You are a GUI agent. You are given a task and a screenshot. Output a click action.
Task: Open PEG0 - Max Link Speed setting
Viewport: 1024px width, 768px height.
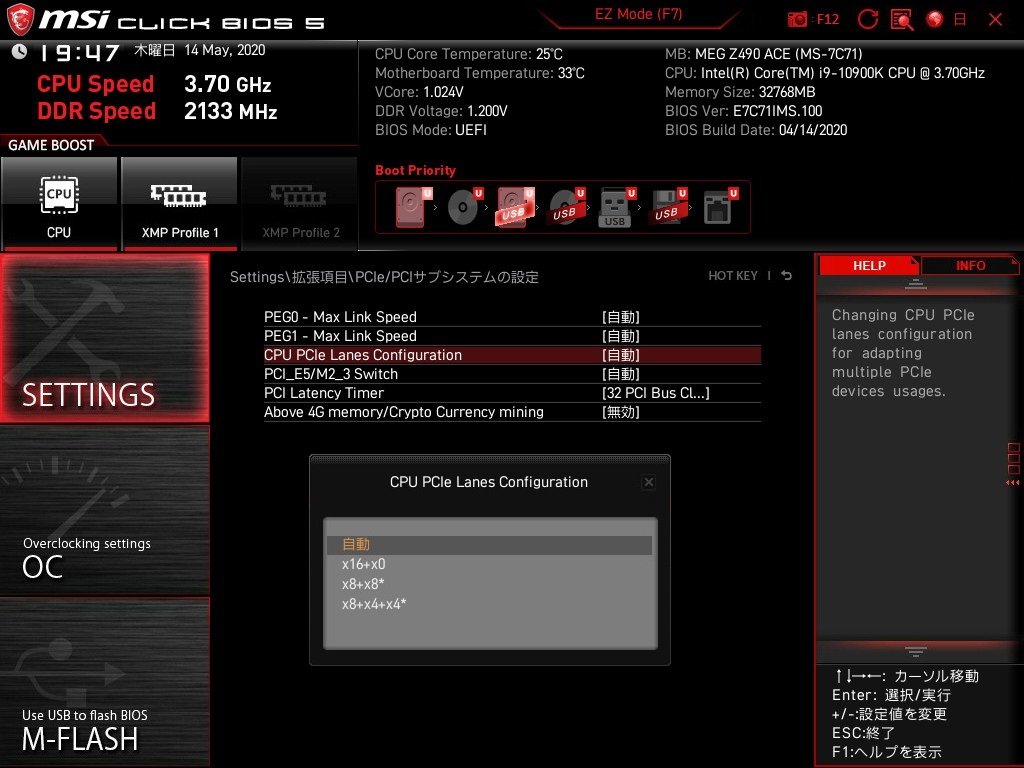tap(512, 317)
